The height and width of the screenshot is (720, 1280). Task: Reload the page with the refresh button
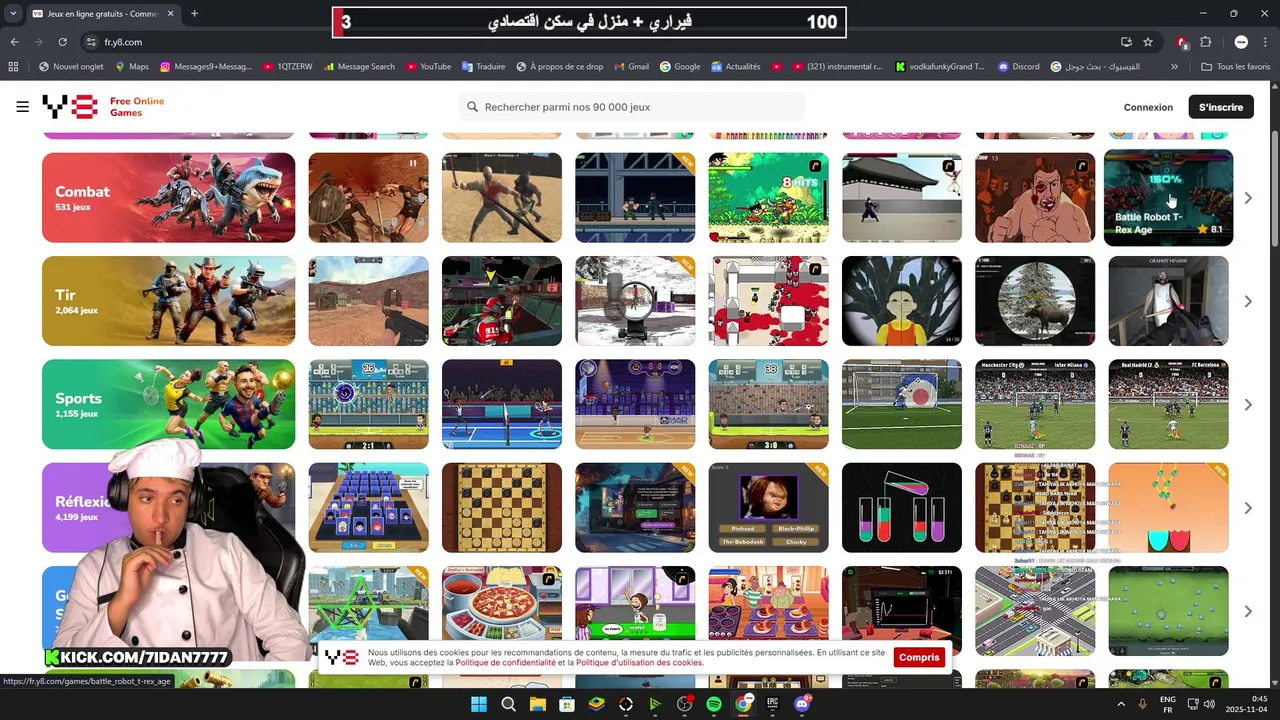62,42
